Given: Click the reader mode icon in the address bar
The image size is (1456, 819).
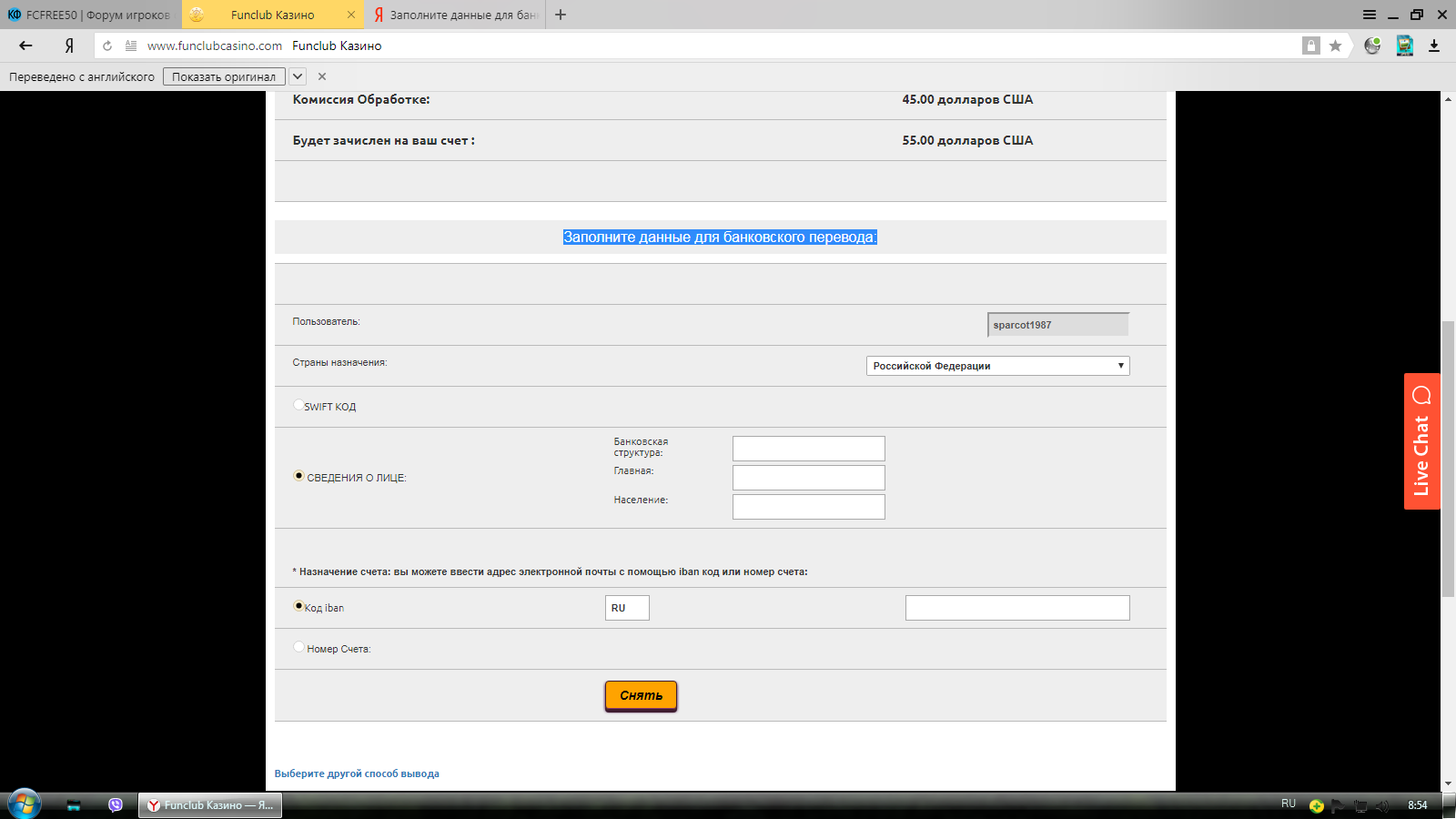Looking at the screenshot, I should tap(131, 45).
